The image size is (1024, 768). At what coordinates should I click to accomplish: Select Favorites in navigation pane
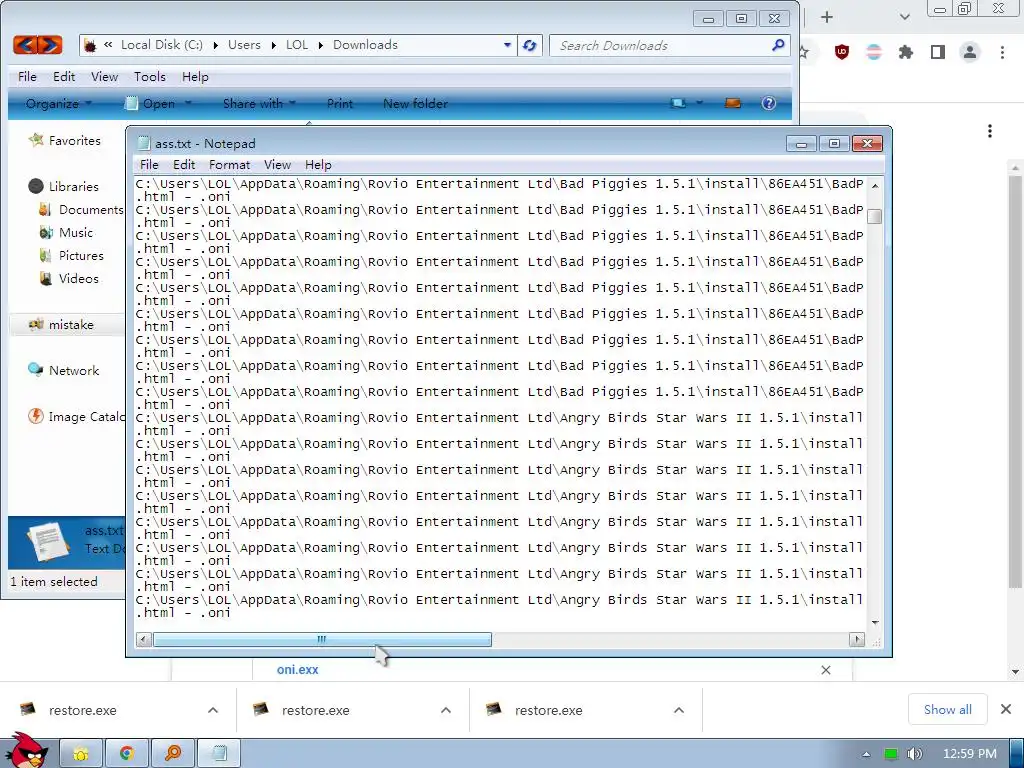(75, 140)
